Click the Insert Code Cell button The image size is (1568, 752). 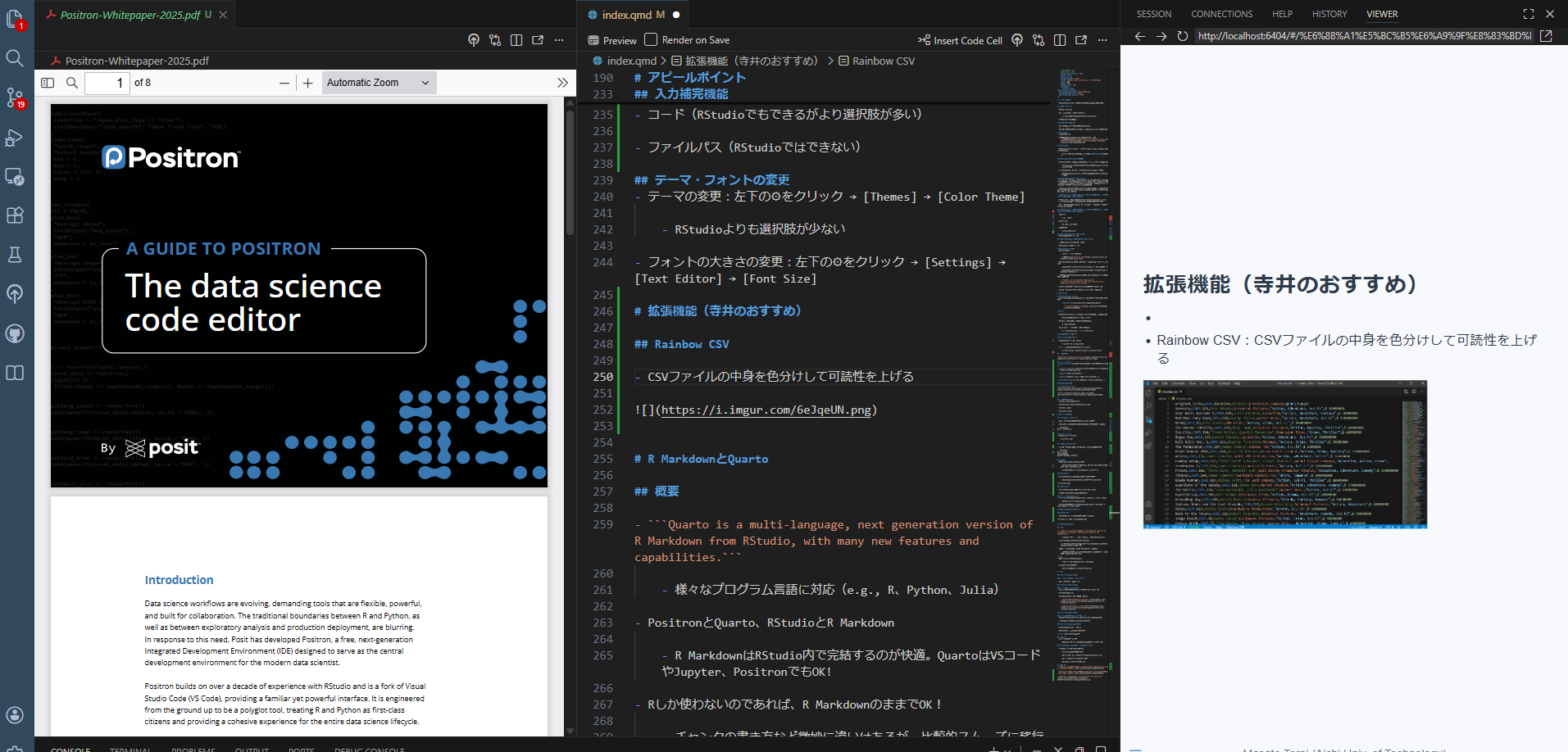click(960, 40)
